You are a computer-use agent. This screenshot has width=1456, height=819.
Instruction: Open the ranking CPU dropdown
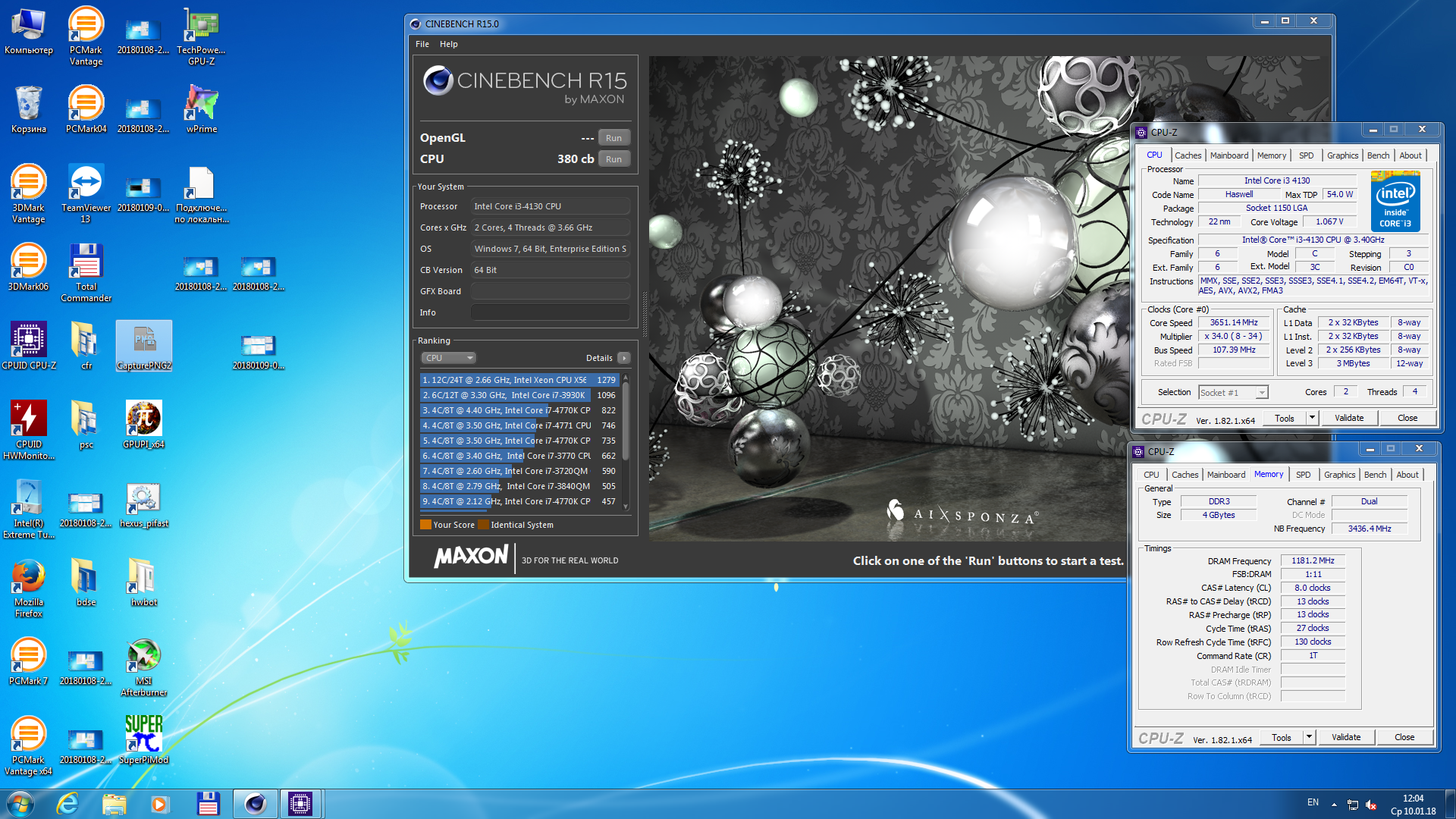[448, 358]
